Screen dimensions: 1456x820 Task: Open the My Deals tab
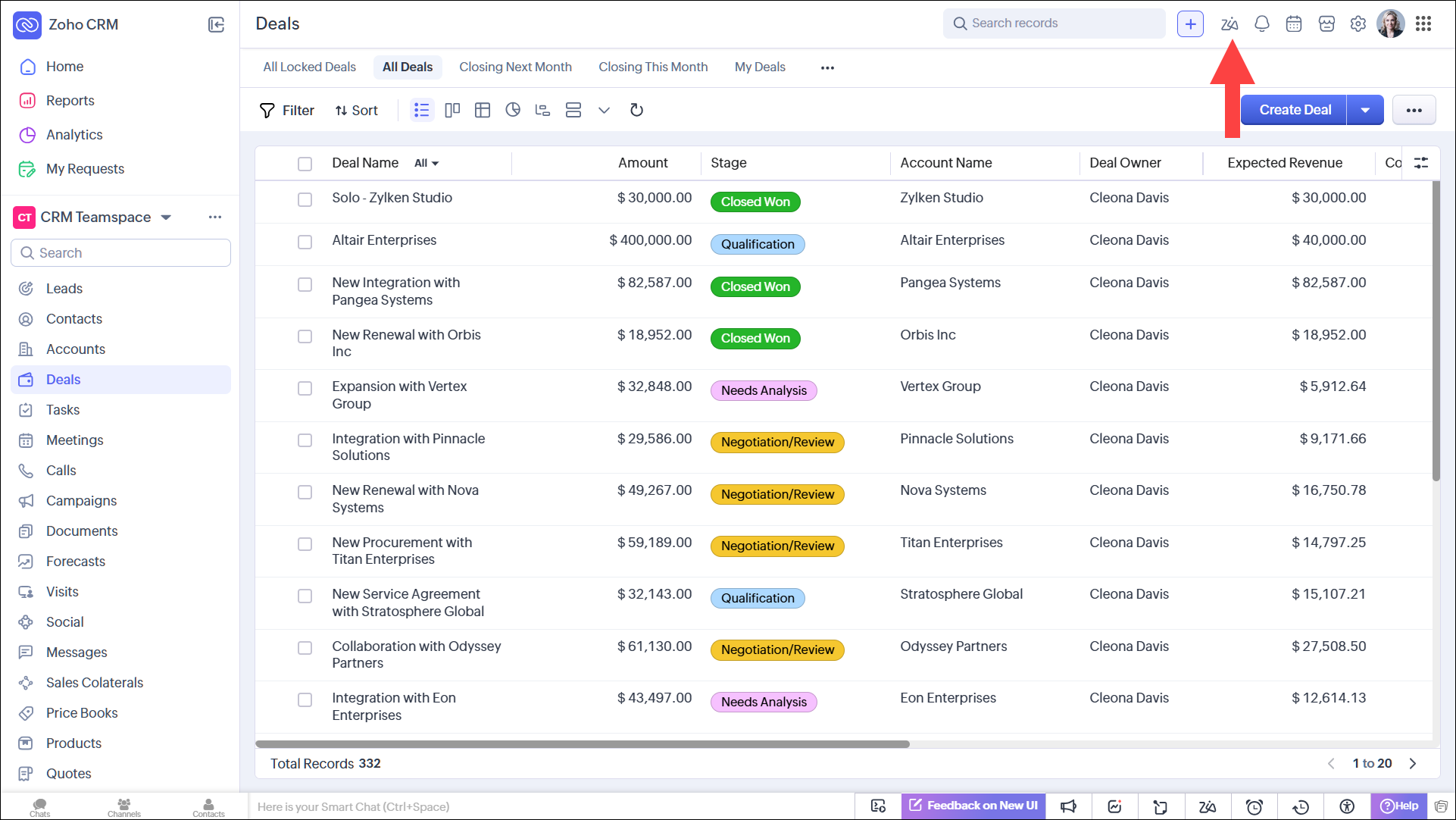coord(760,67)
